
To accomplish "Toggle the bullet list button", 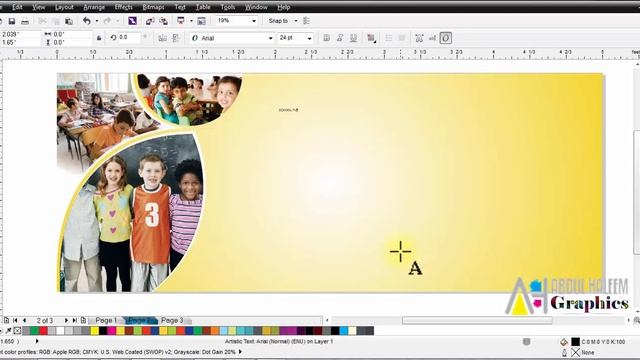I will [388, 38].
